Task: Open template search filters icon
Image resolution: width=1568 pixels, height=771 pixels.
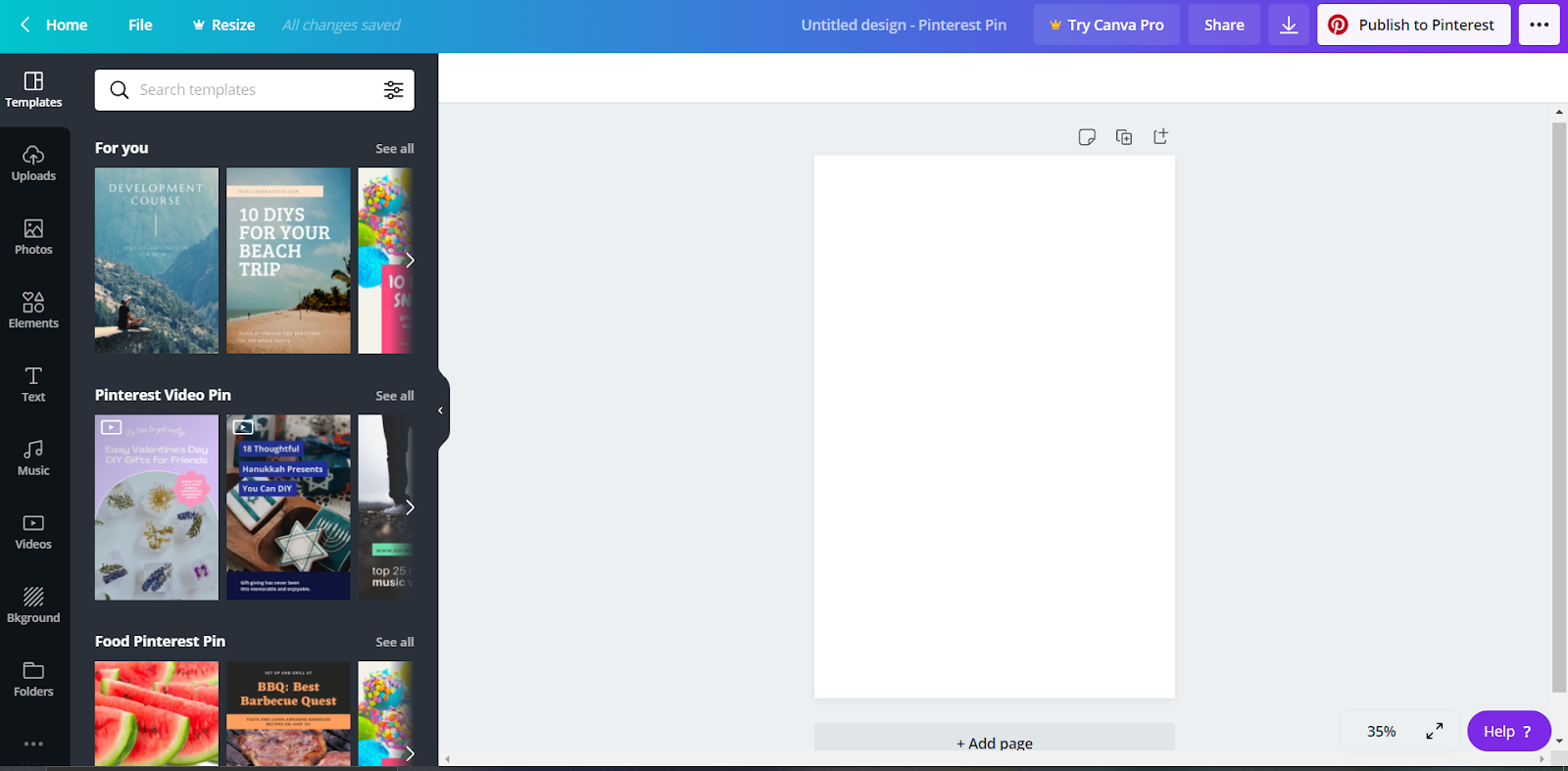Action: [x=393, y=90]
